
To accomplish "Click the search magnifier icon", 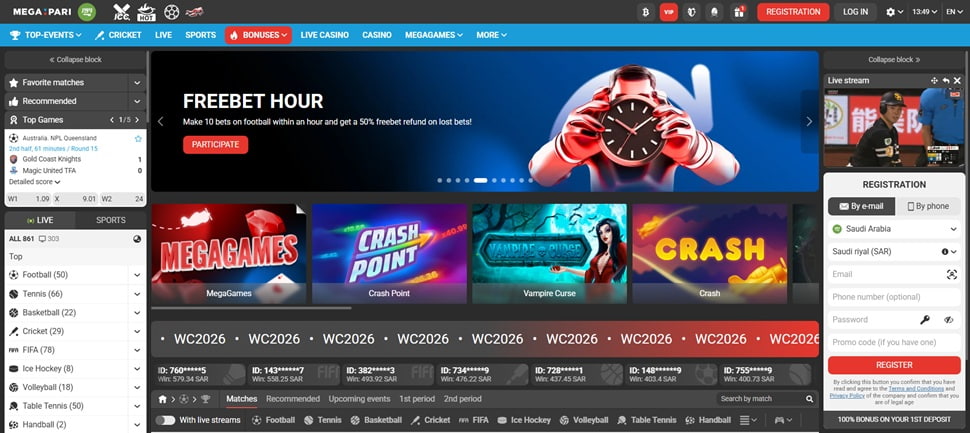I will pyautogui.click(x=809, y=399).
